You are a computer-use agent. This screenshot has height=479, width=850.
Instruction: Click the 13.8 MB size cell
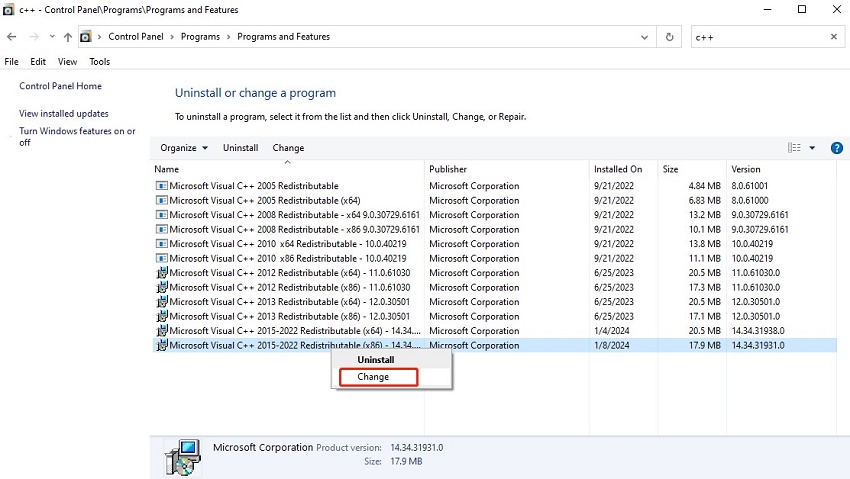(704, 244)
